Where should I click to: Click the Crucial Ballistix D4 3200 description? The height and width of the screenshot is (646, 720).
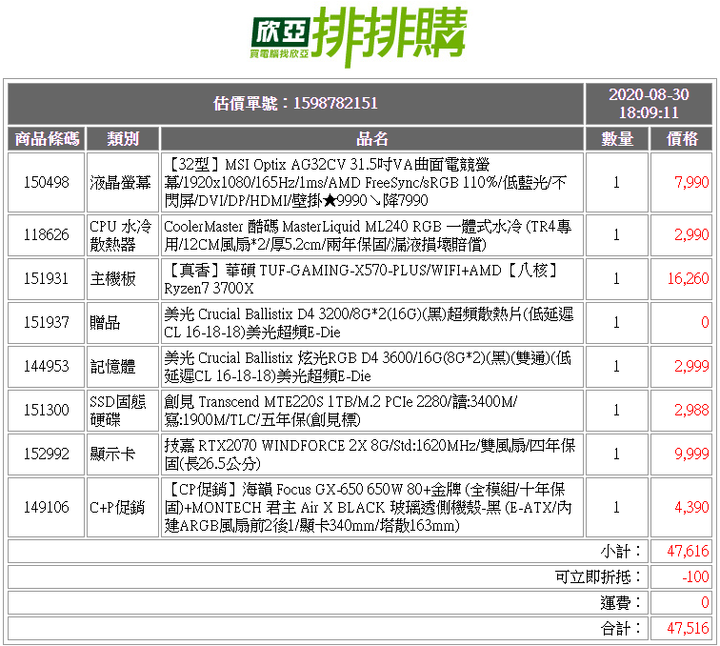[x=369, y=322]
